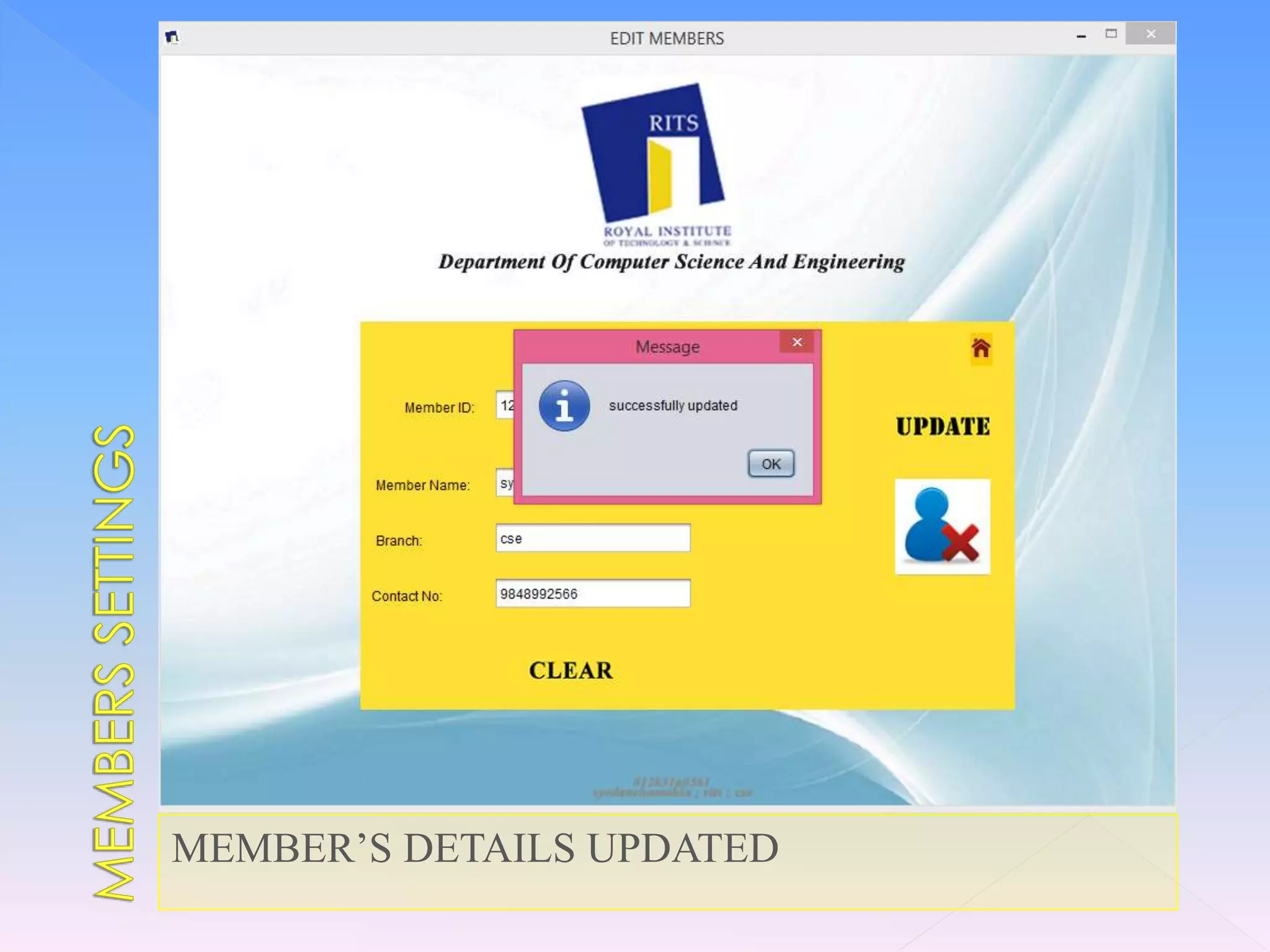Click the 'EDIT MEMBERS' window title
Viewport: 1270px width, 952px height.
click(667, 38)
